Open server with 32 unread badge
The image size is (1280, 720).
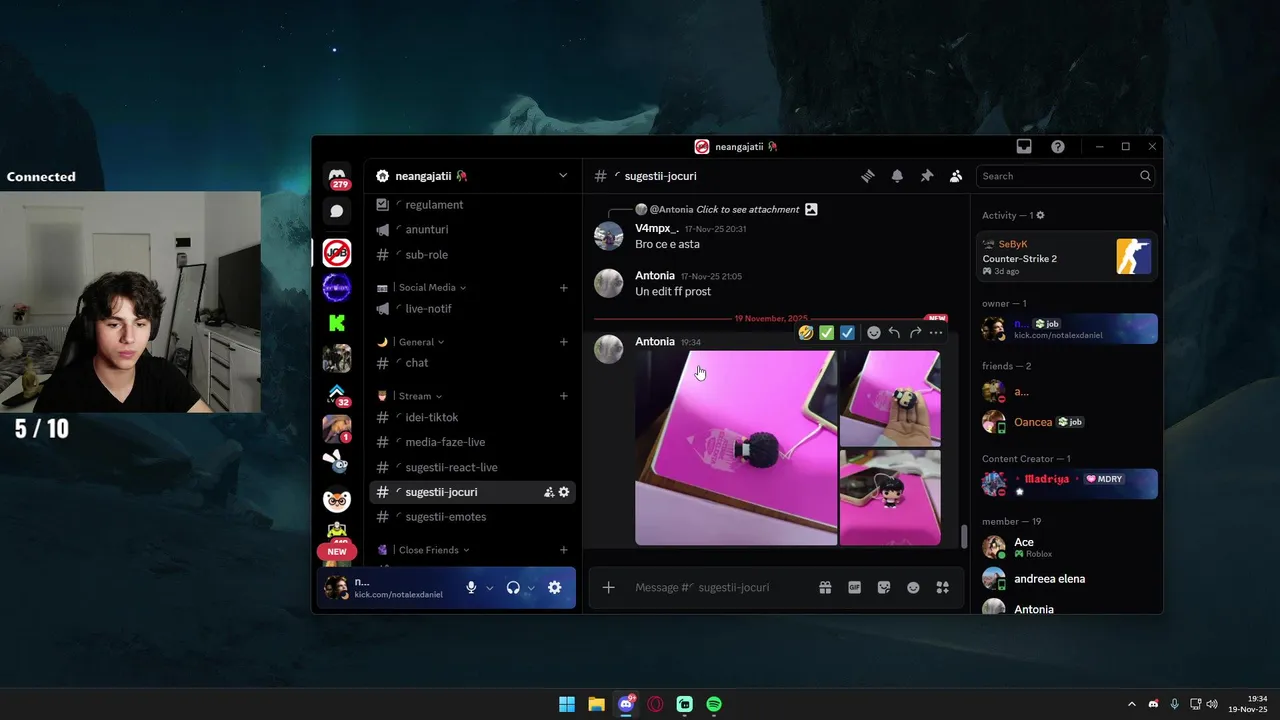337,393
